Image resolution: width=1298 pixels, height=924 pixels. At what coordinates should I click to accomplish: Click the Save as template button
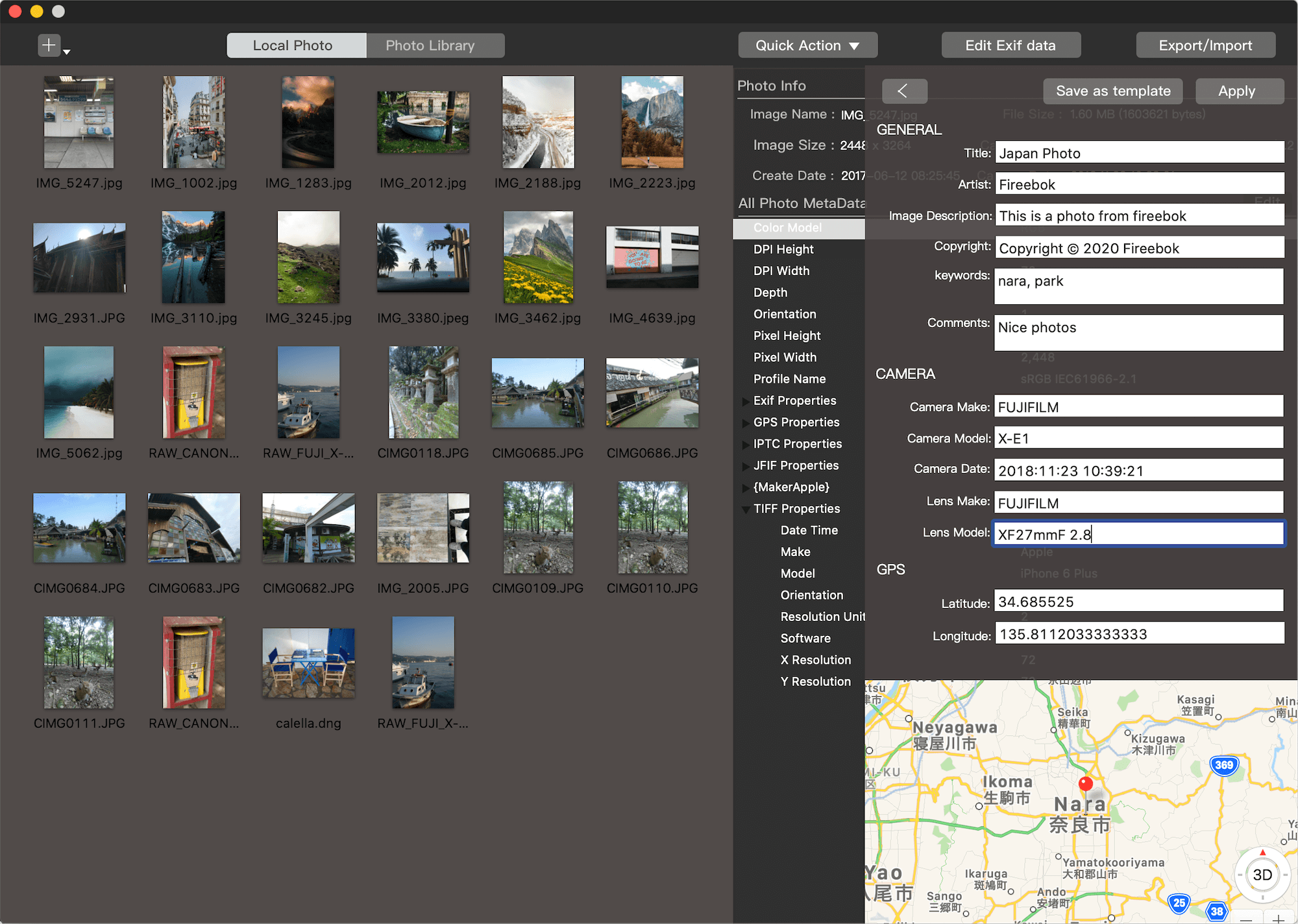pos(1113,90)
